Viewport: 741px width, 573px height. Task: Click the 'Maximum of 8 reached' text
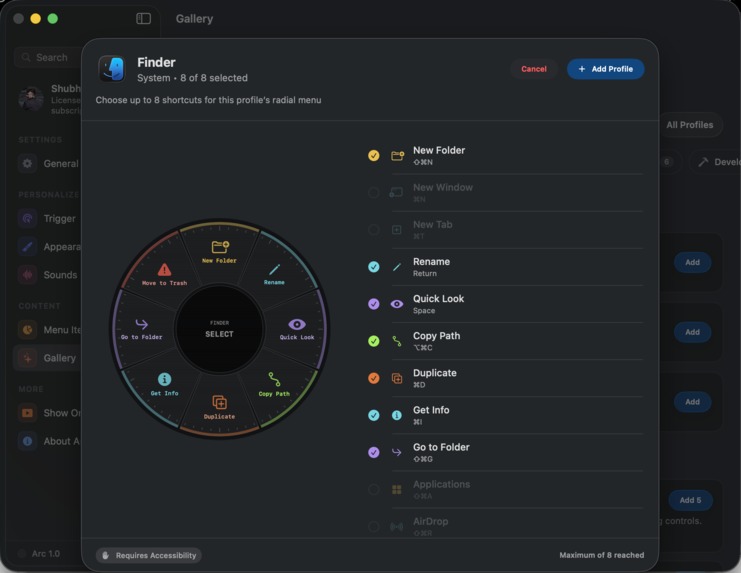[x=602, y=555]
